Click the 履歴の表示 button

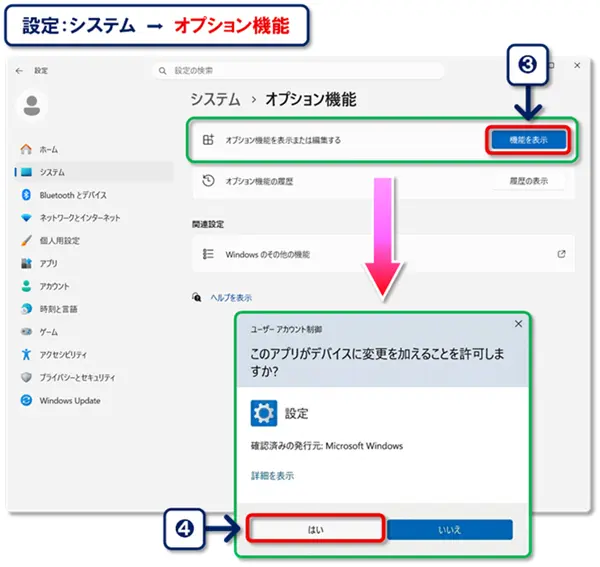[528, 181]
